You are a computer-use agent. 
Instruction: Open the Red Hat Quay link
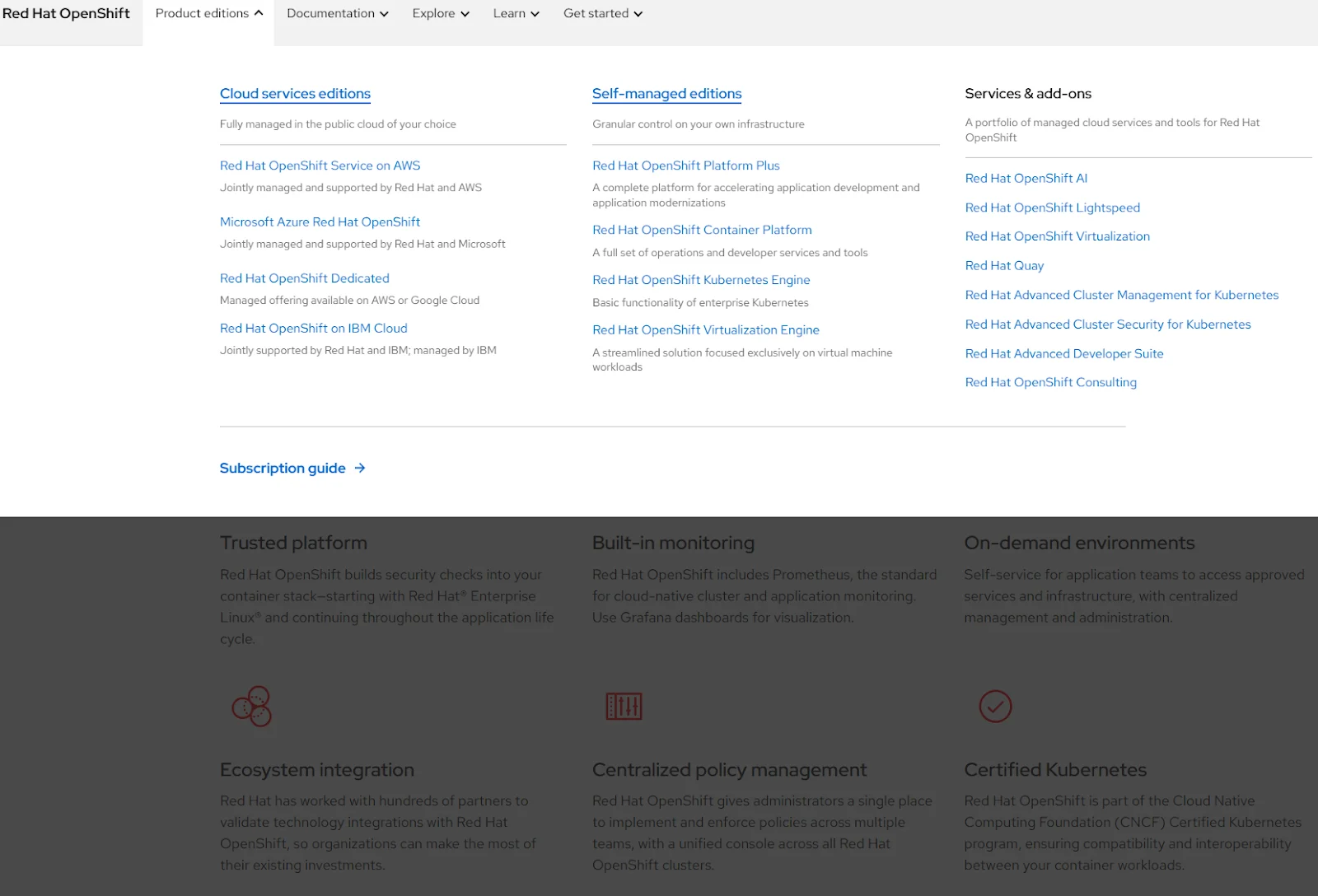(1004, 266)
